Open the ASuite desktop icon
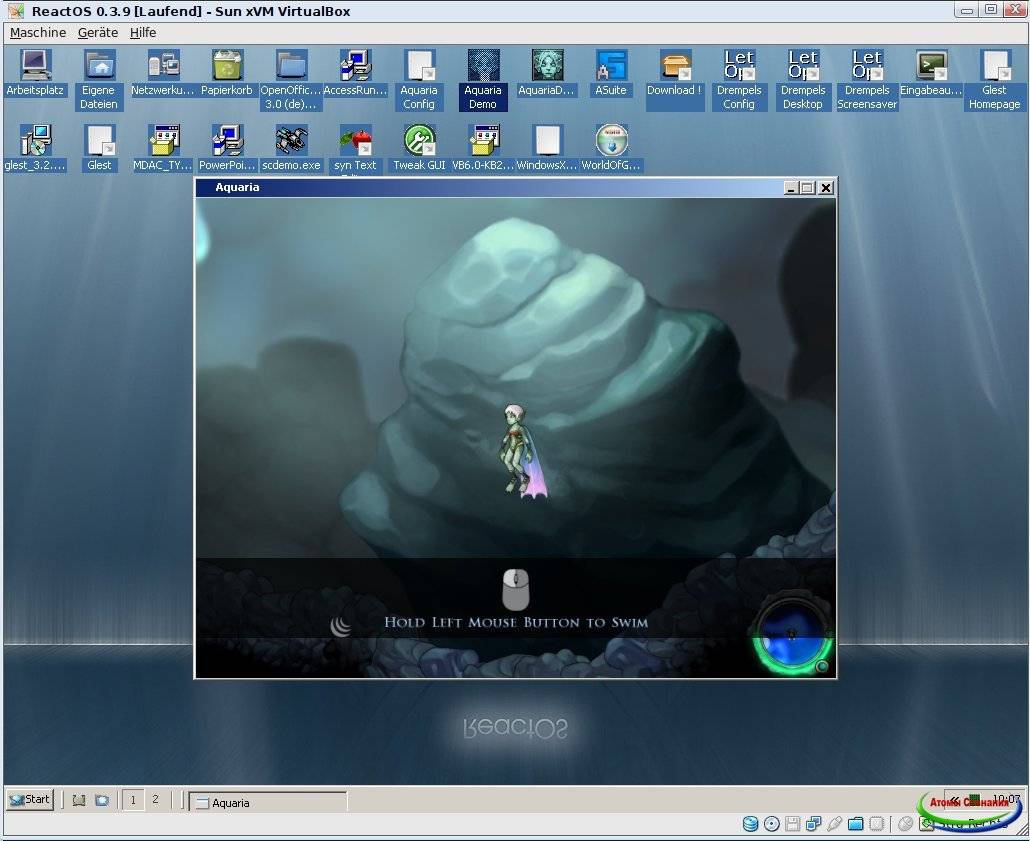 tap(610, 67)
